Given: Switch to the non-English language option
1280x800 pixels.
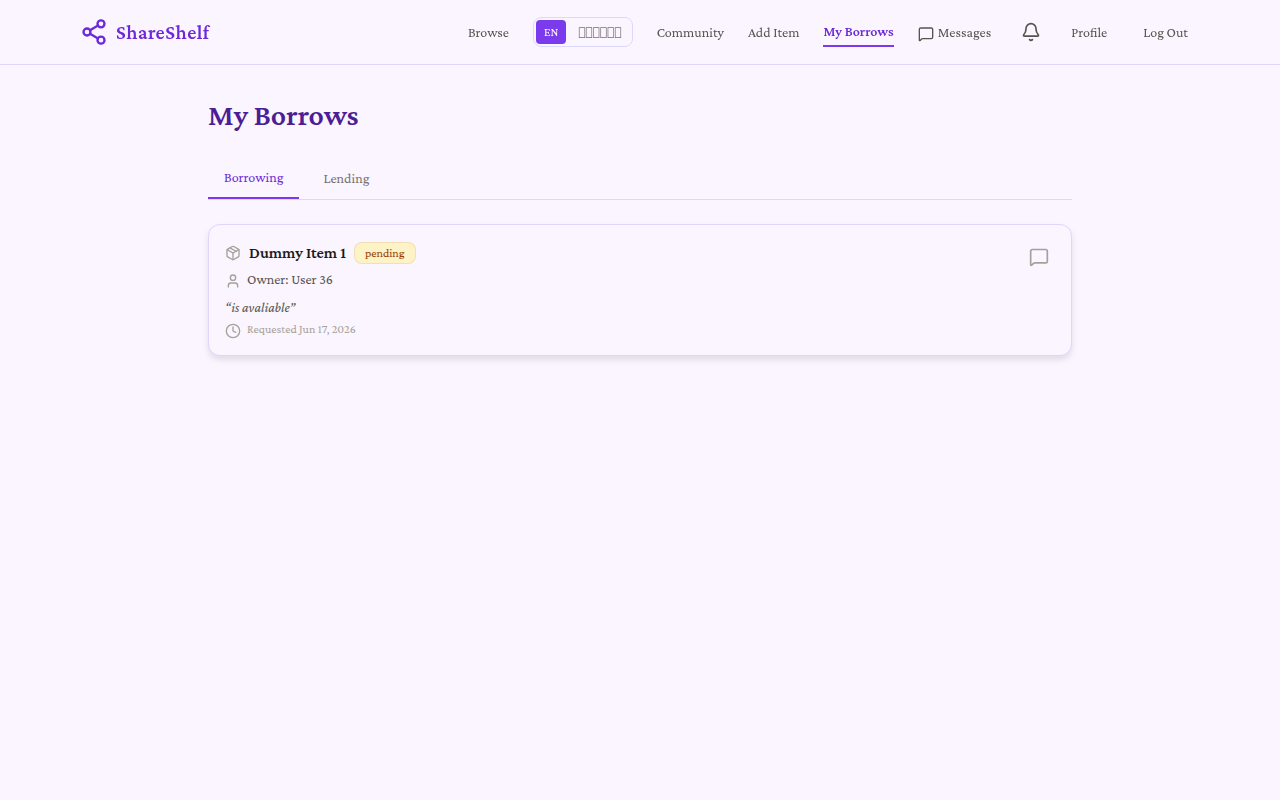Looking at the screenshot, I should pyautogui.click(x=600, y=32).
